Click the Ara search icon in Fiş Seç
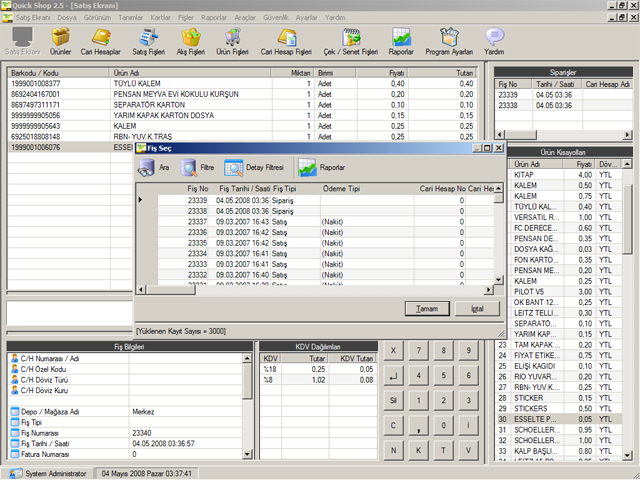 (x=146, y=168)
